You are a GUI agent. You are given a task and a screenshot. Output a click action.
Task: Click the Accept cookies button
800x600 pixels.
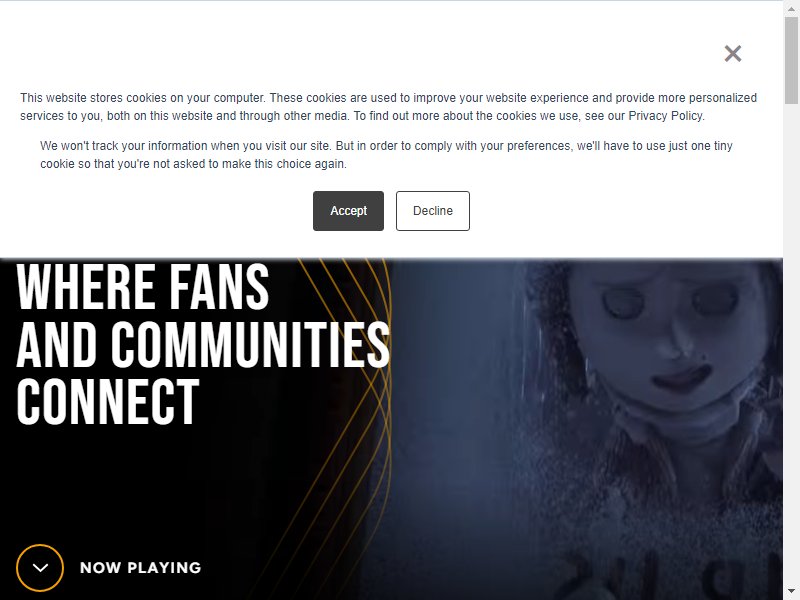tap(348, 211)
